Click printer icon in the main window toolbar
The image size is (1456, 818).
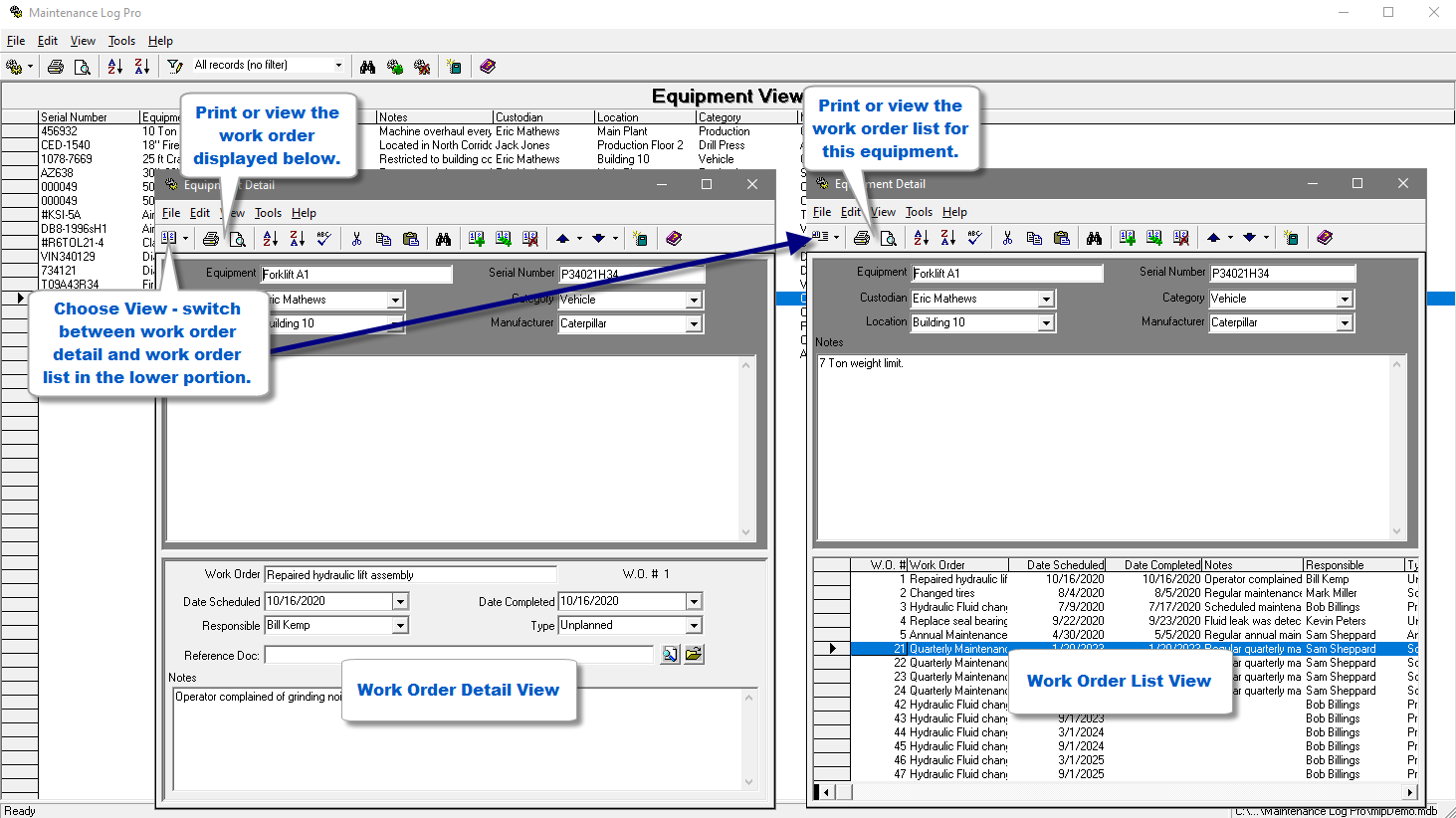click(x=56, y=67)
